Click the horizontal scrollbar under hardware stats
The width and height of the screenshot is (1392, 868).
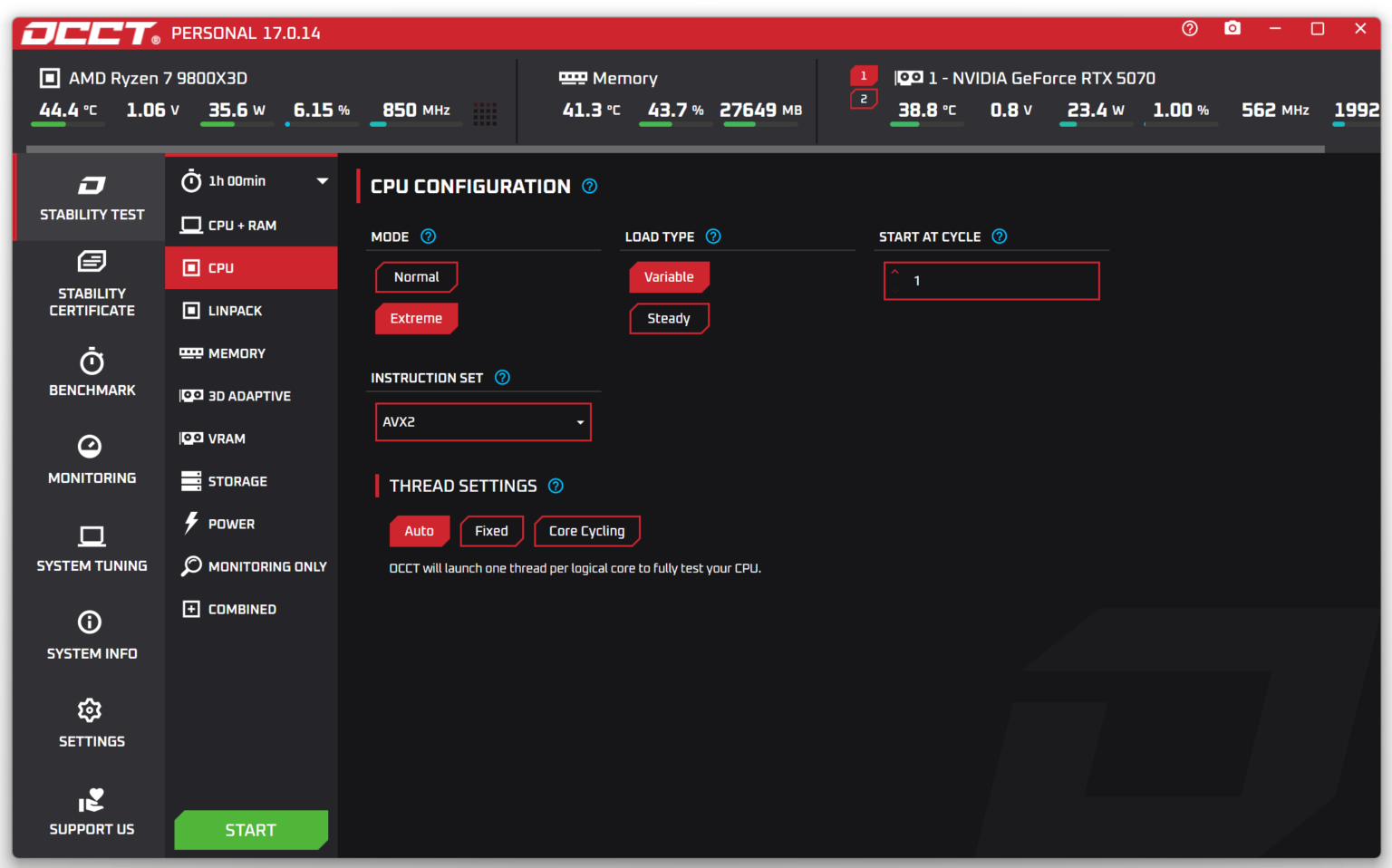[x=675, y=149]
